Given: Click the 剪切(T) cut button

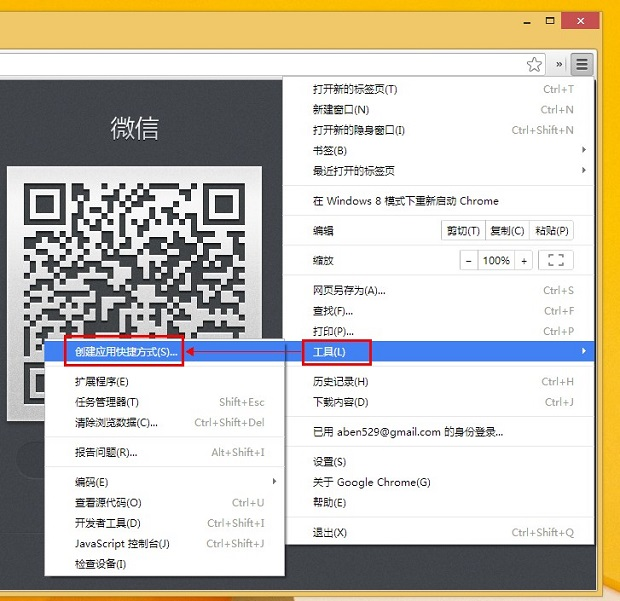Looking at the screenshot, I should [462, 231].
